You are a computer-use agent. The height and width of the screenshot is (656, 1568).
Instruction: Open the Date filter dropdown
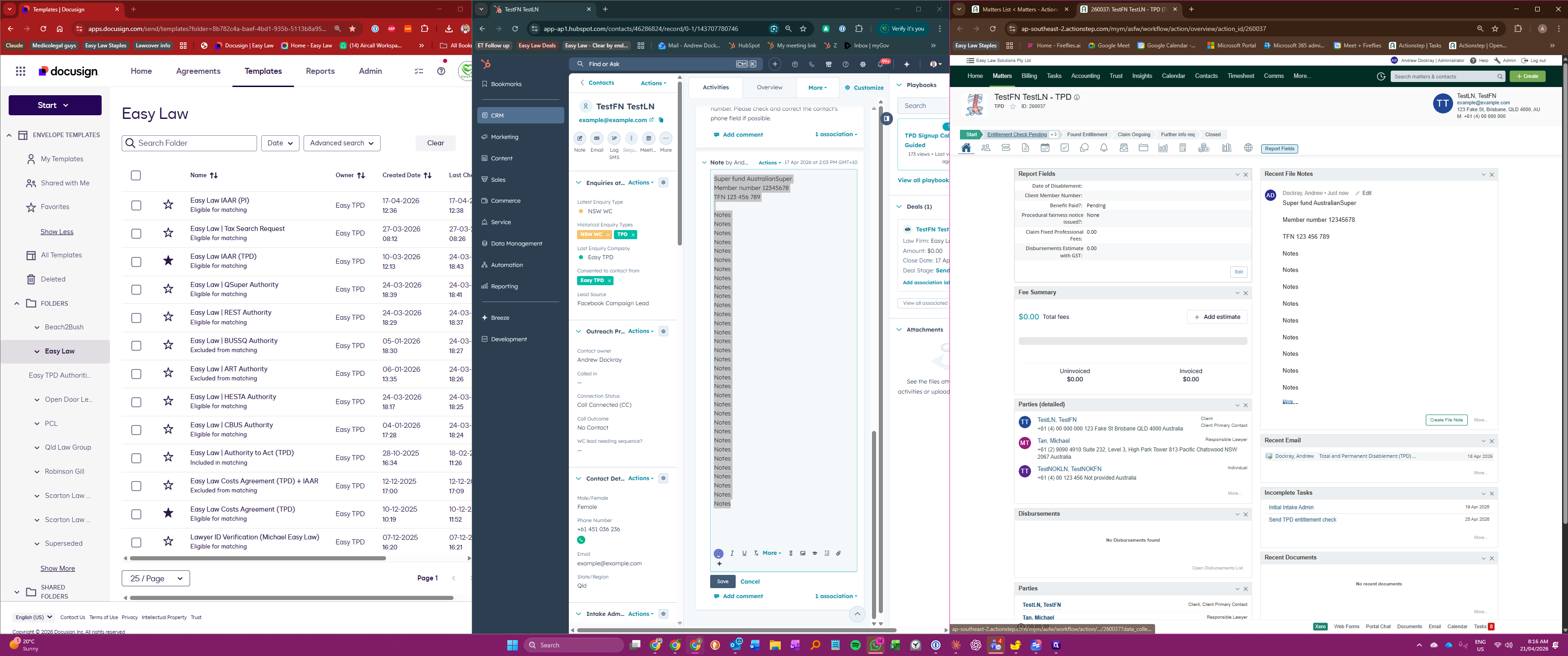tap(280, 143)
